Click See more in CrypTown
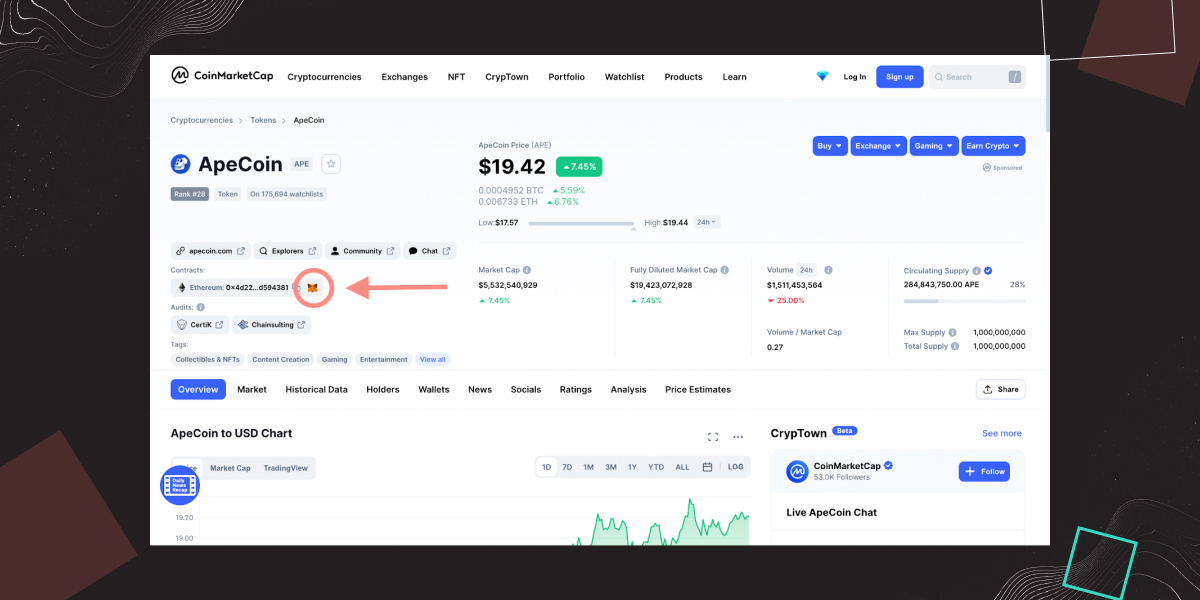The height and width of the screenshot is (600, 1200). [1002, 433]
